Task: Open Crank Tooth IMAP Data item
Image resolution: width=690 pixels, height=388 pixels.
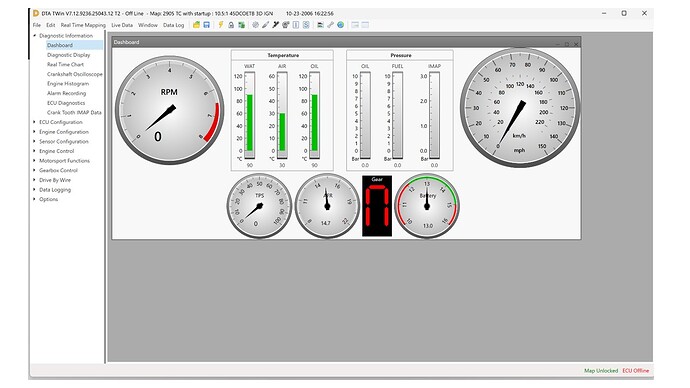Action: click(74, 113)
